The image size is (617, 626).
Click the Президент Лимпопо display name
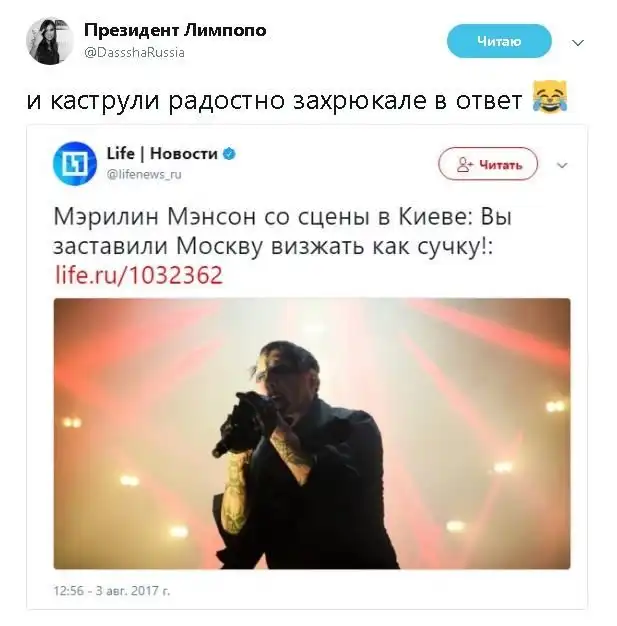coord(175,31)
